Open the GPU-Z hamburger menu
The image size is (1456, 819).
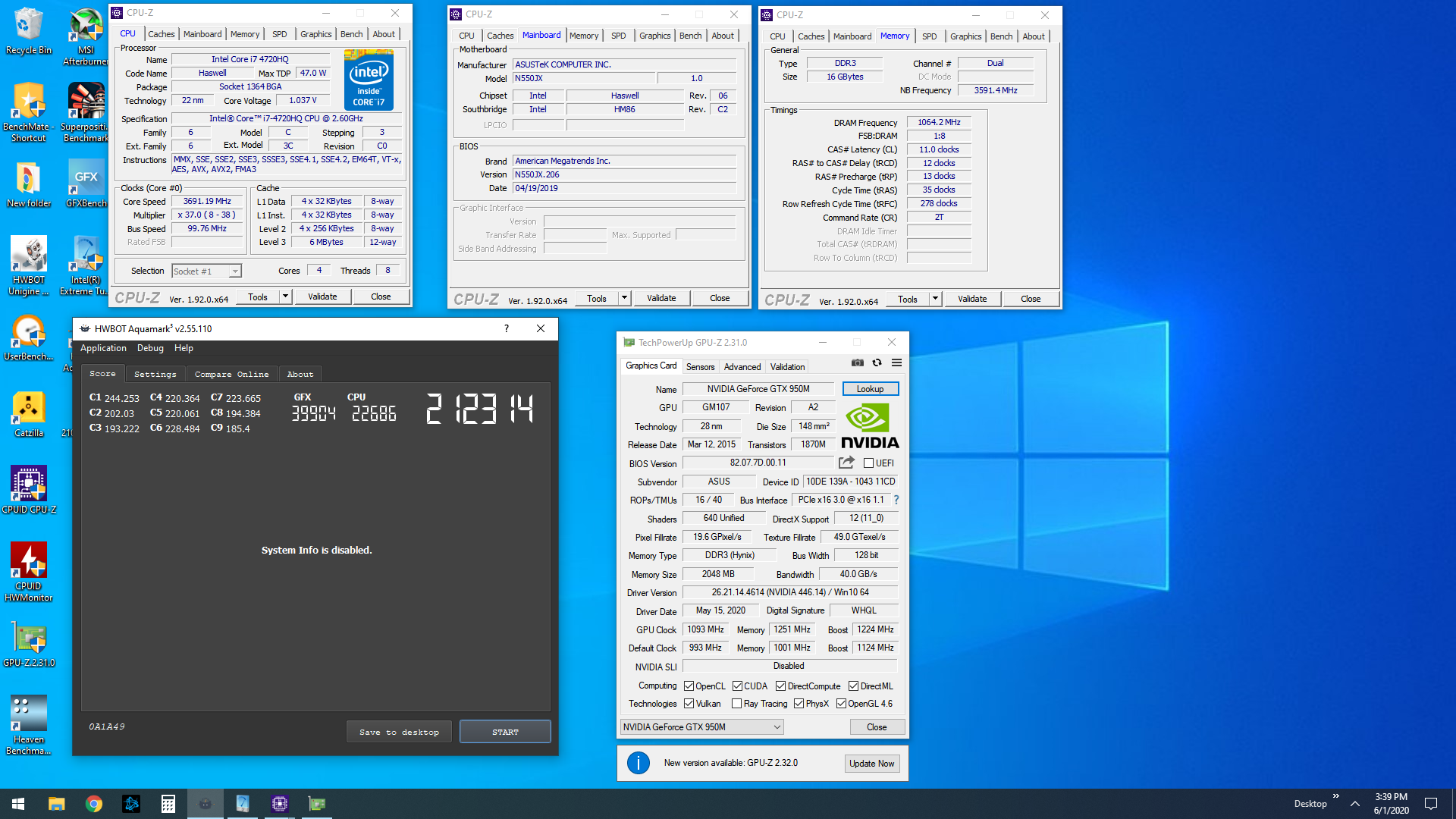[896, 362]
